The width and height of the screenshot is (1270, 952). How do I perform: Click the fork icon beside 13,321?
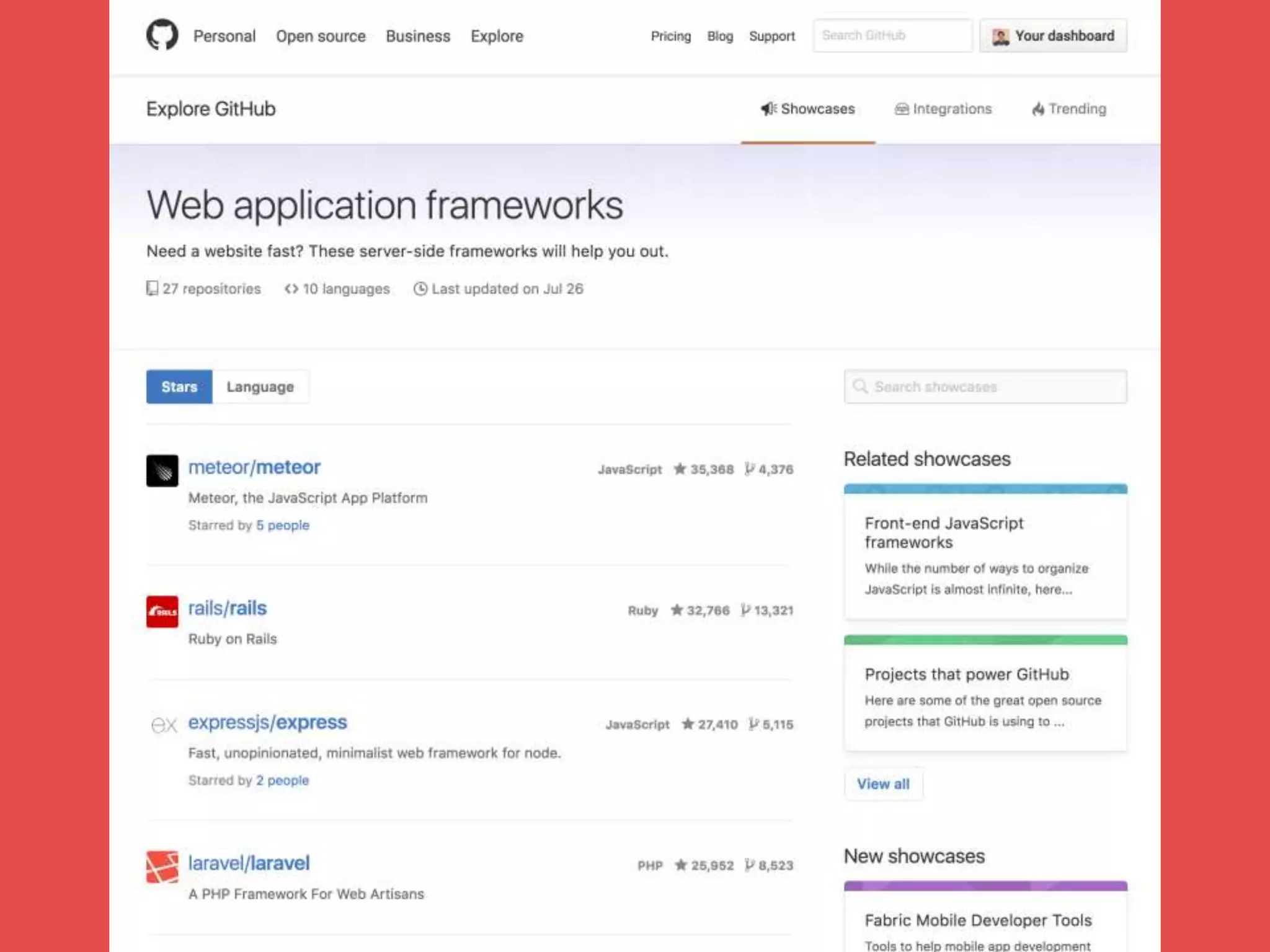[x=745, y=610]
